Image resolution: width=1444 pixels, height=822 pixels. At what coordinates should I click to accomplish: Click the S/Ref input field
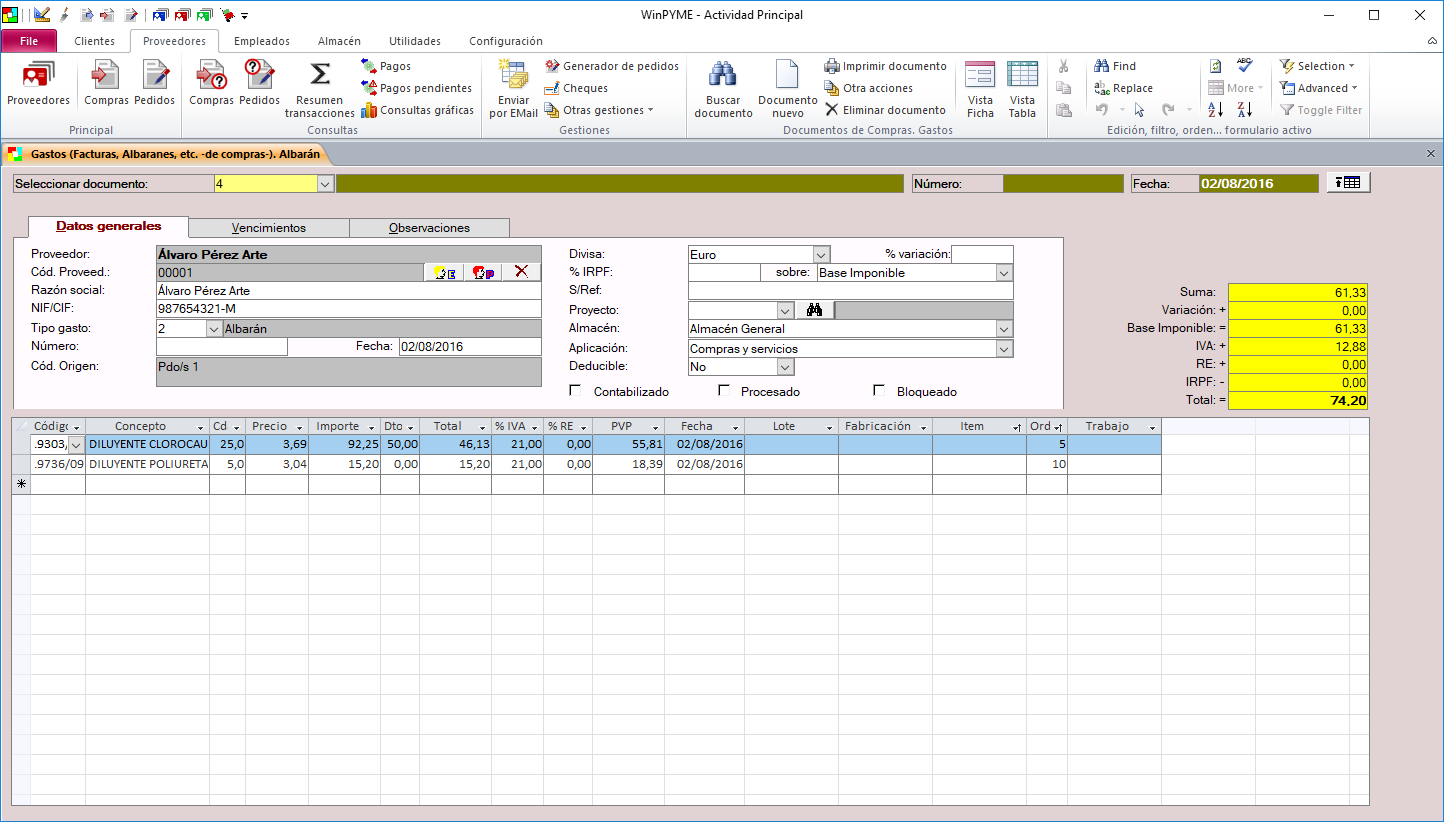(x=850, y=291)
